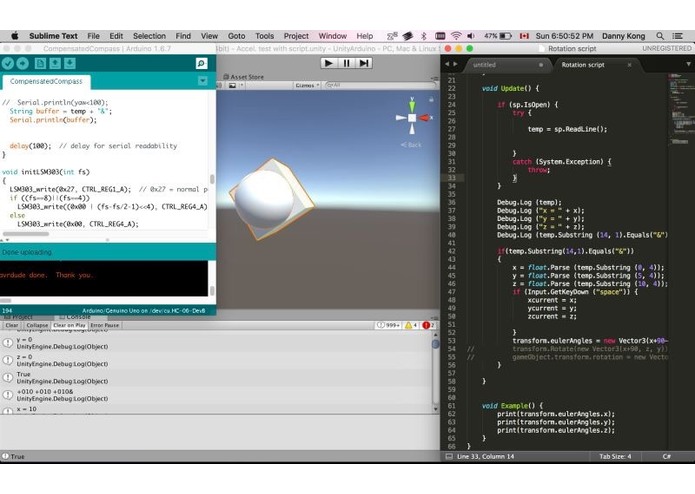
Task: Click the red X-axis cone on the gizmo
Action: (x=424, y=118)
